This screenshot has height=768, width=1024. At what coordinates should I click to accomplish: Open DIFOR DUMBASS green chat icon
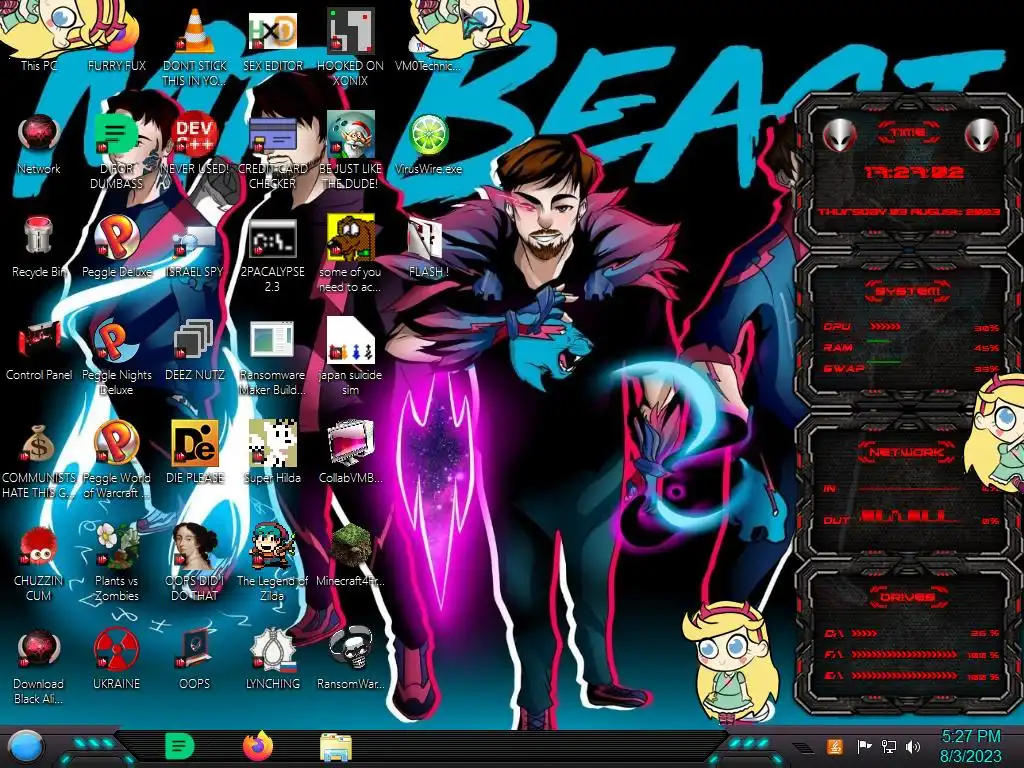tap(116, 152)
